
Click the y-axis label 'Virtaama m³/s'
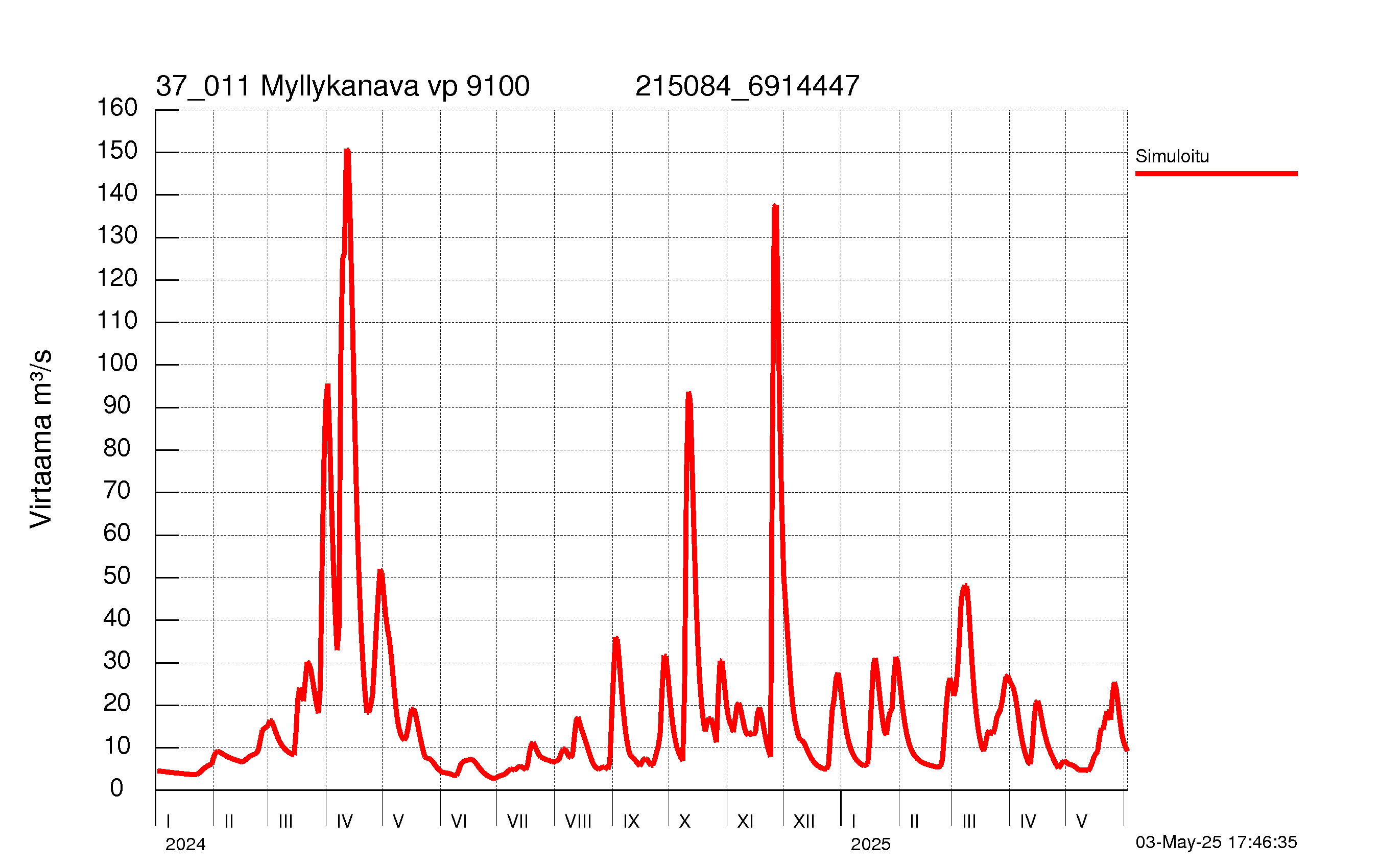pos(41,439)
